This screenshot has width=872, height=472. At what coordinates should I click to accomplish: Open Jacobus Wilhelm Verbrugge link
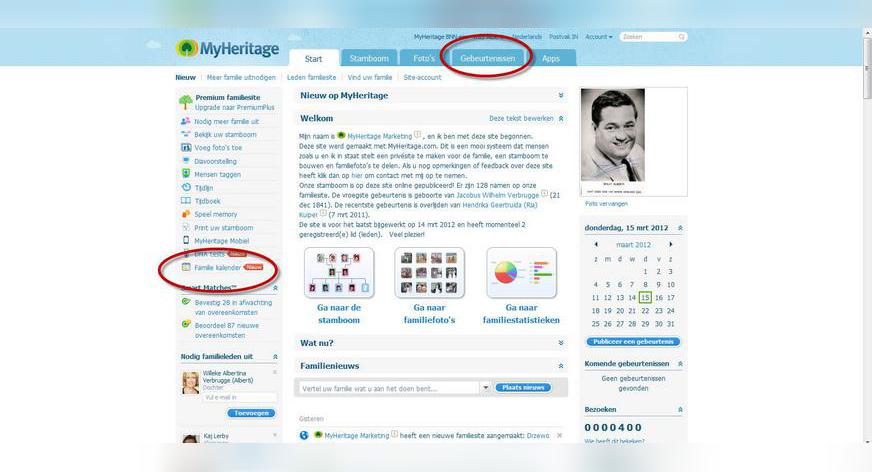tap(498, 195)
